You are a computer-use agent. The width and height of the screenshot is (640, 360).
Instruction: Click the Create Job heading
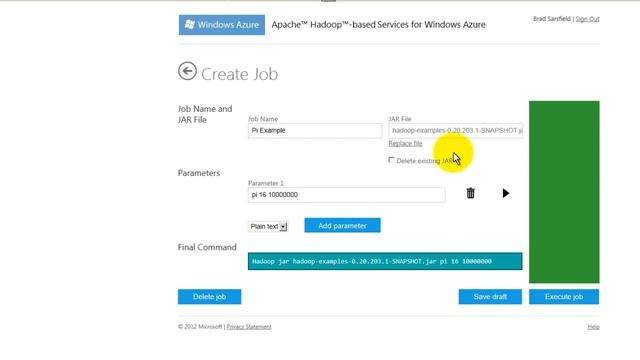click(240, 74)
